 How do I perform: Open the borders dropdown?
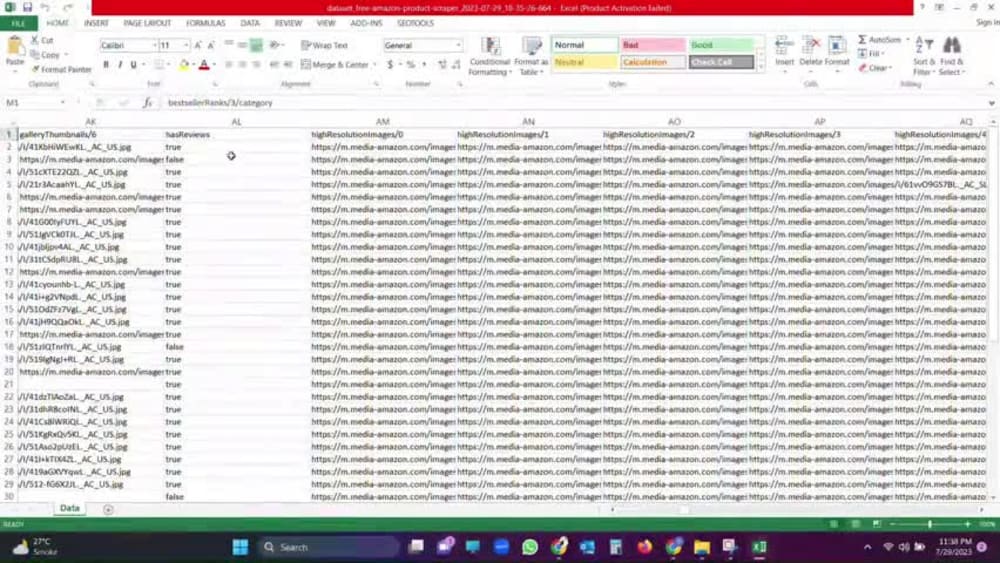pos(169,64)
